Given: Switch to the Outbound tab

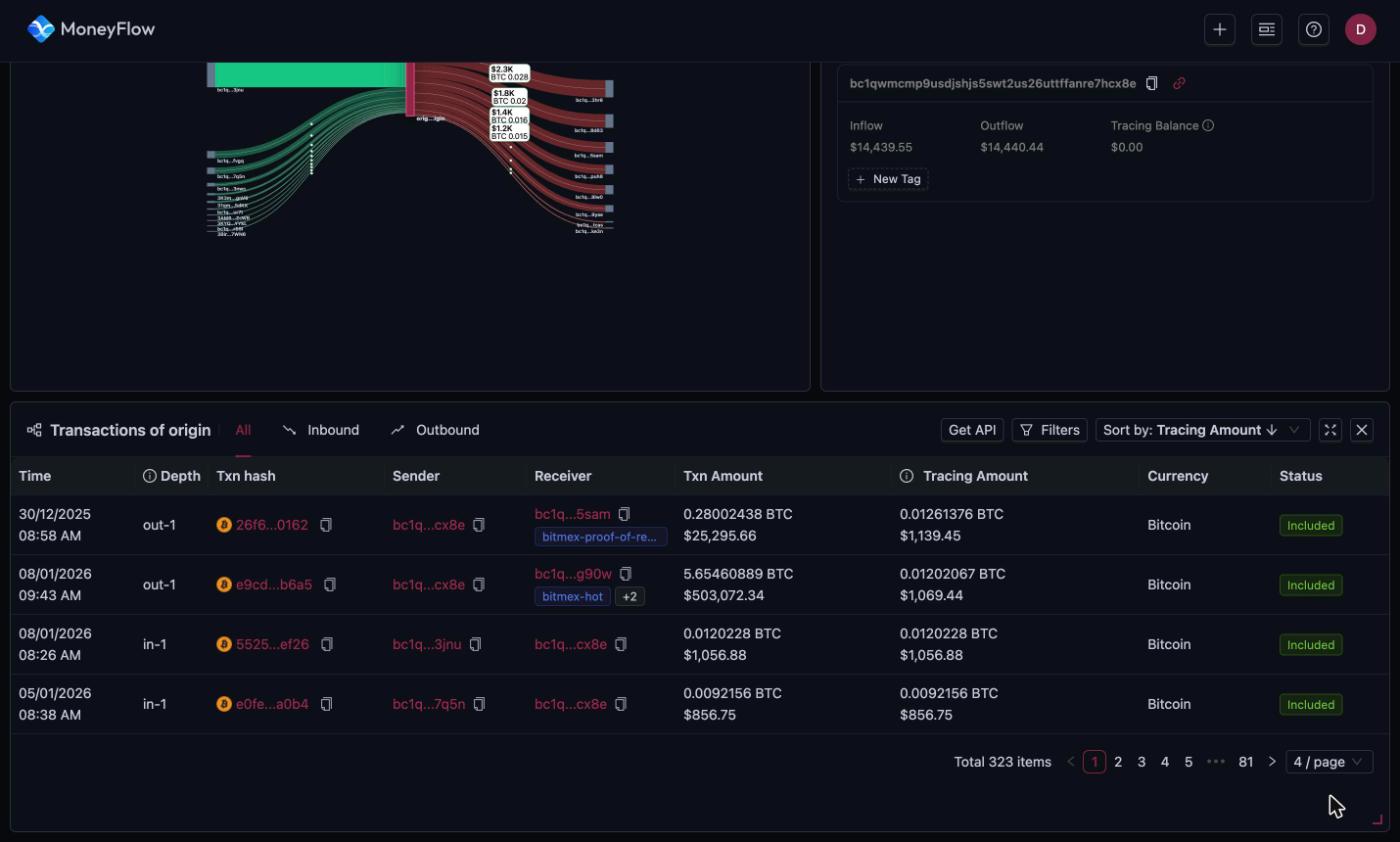Looking at the screenshot, I should 435,430.
